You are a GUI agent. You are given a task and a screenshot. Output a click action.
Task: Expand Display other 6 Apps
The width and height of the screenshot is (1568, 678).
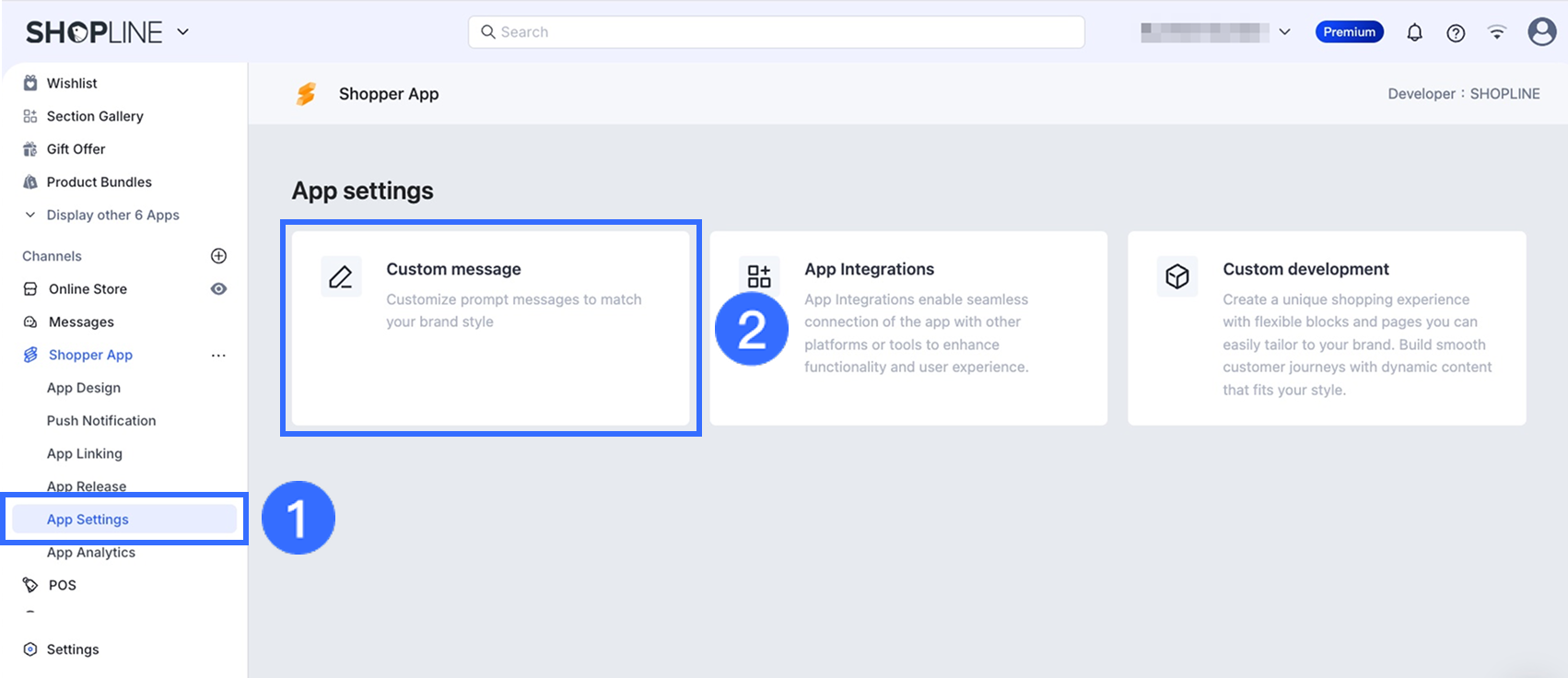(112, 215)
